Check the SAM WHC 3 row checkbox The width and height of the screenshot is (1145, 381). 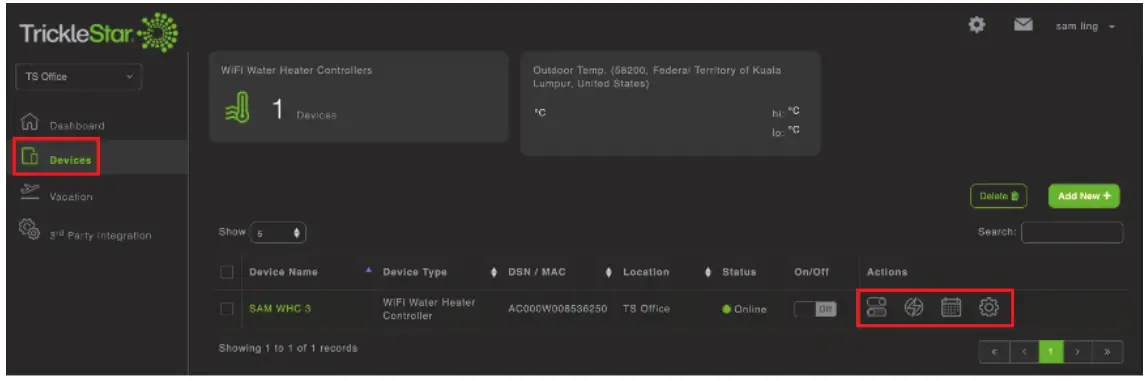point(226,309)
